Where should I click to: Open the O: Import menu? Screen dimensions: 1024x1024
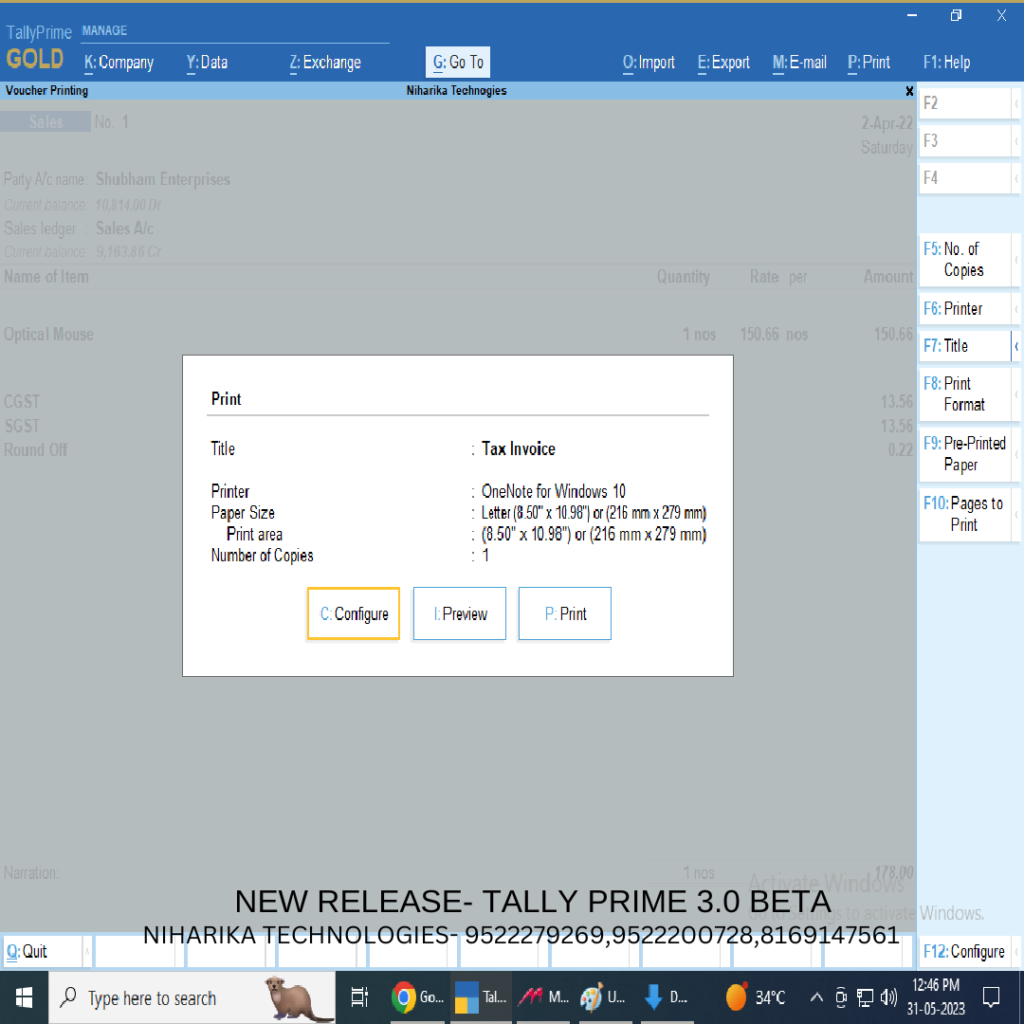click(x=648, y=63)
